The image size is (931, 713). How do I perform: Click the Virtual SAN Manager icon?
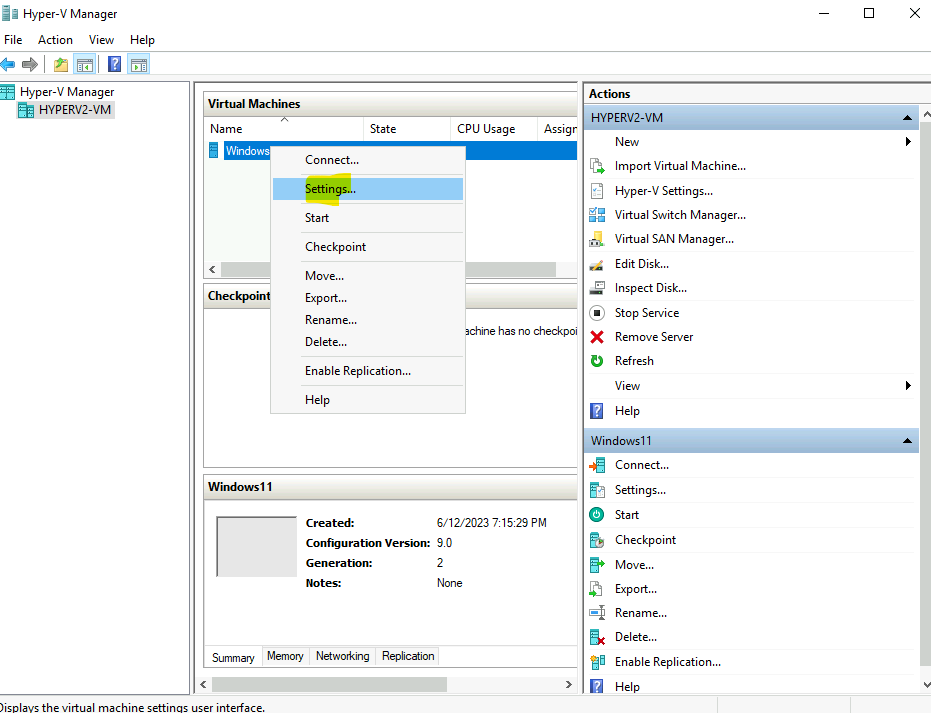597,239
